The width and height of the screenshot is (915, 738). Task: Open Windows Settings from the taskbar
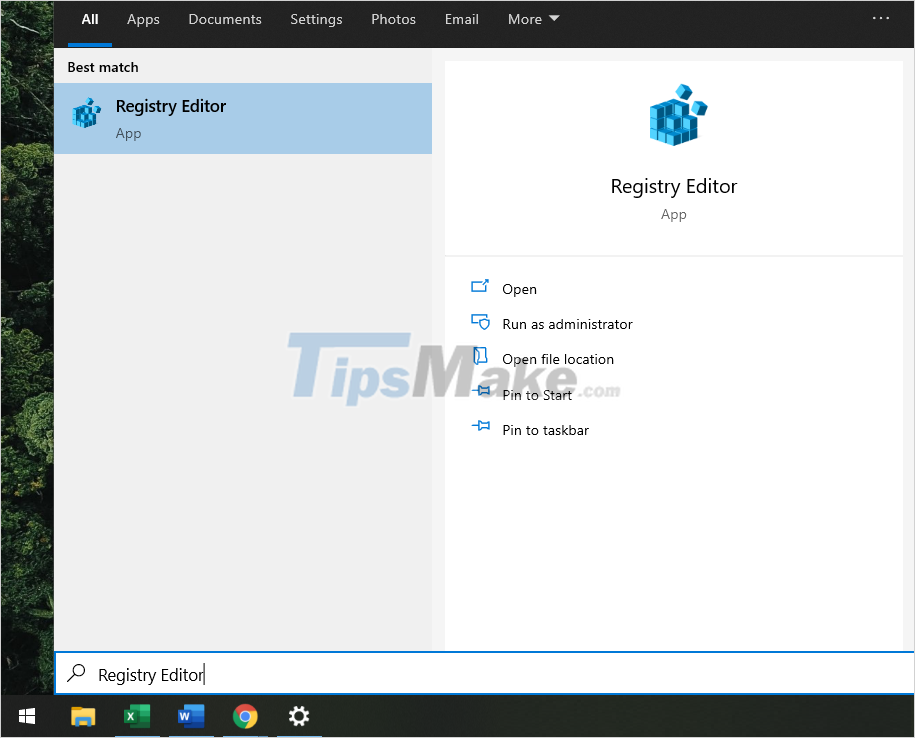pyautogui.click(x=299, y=717)
